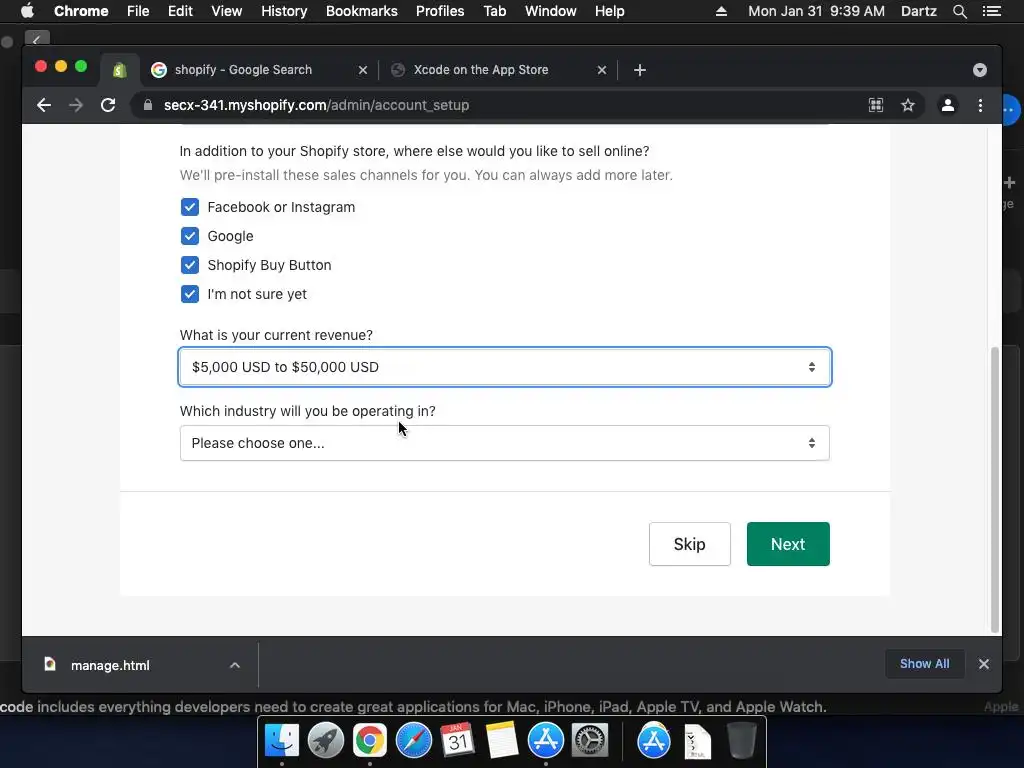Open Safari from the Dock
The height and width of the screenshot is (768, 1024).
(x=413, y=741)
